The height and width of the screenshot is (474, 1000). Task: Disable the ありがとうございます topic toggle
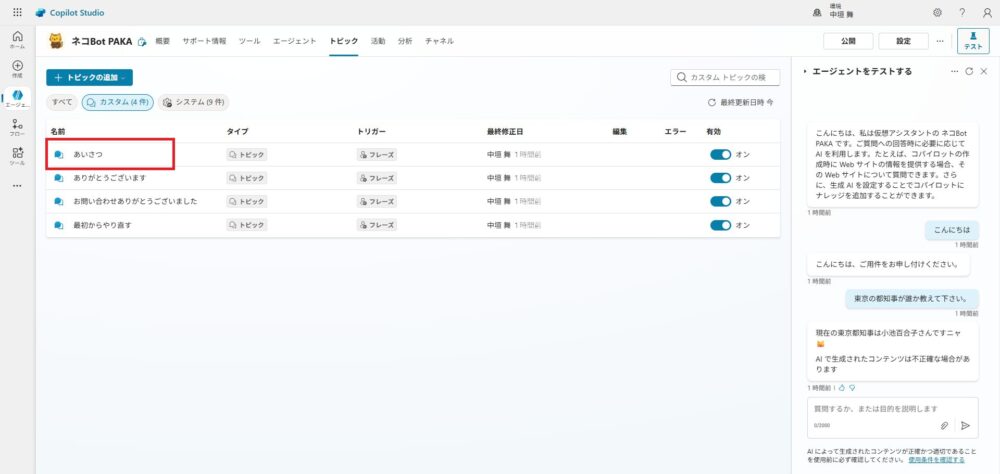721,178
